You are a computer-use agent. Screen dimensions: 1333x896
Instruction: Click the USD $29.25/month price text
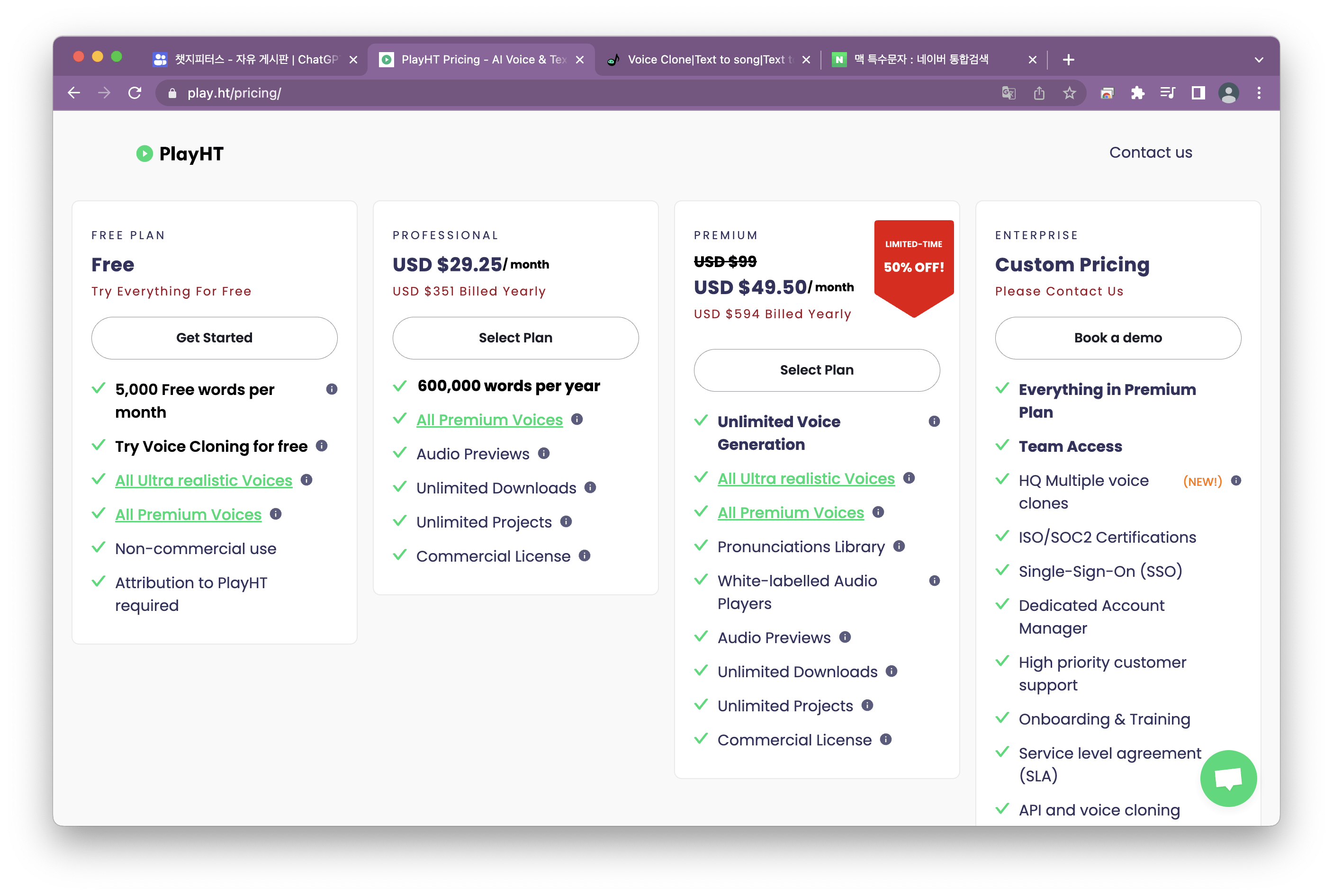[470, 264]
